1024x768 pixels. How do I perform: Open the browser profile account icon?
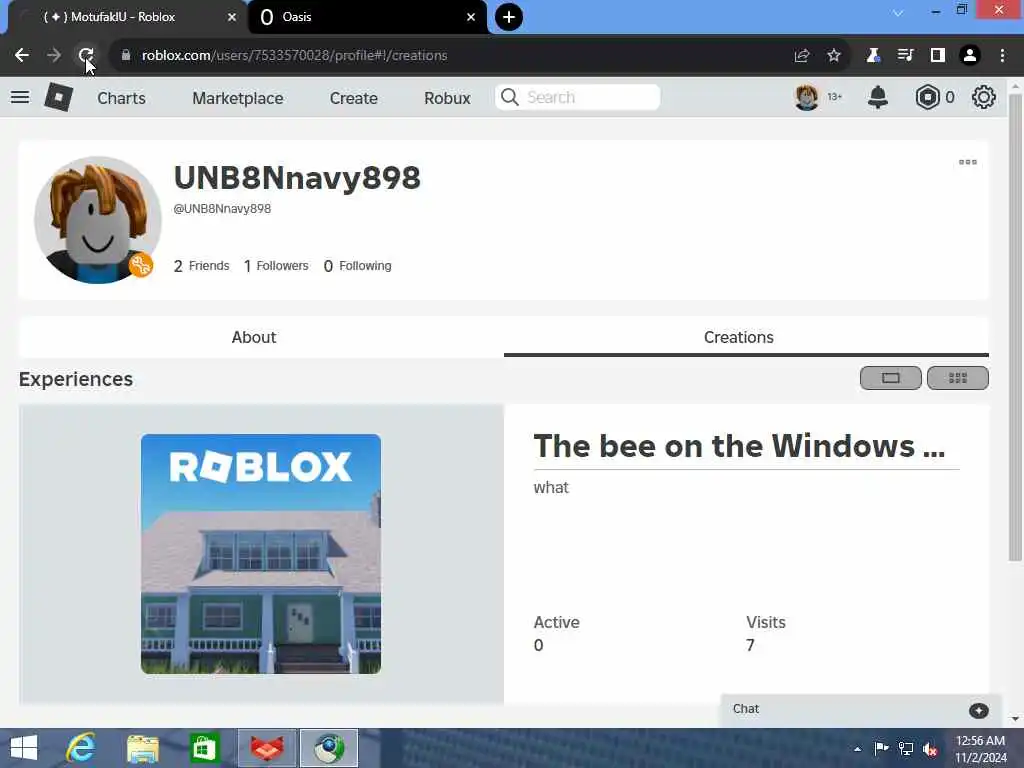tap(970, 56)
